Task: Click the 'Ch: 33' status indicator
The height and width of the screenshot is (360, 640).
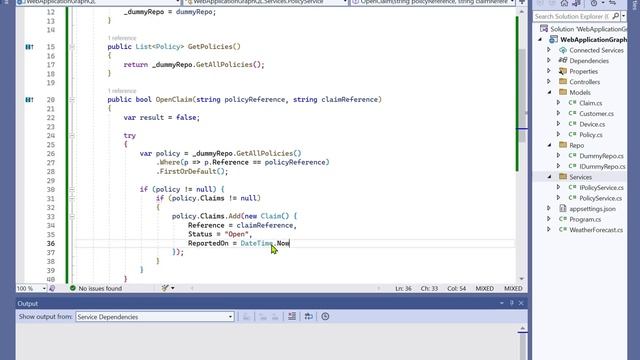Action: pyautogui.click(x=429, y=288)
